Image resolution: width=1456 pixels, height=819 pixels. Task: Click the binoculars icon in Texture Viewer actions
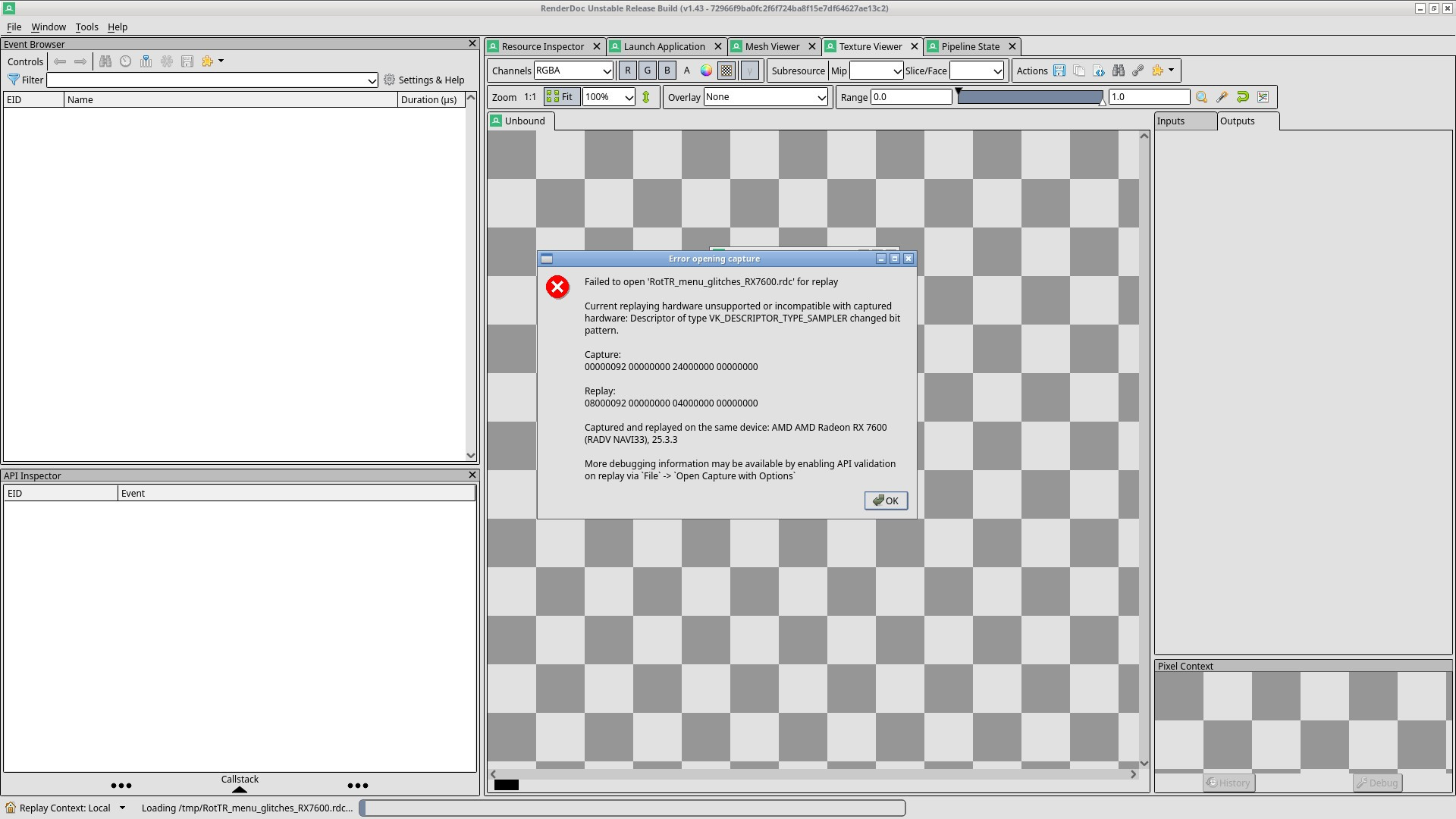coord(1119,71)
